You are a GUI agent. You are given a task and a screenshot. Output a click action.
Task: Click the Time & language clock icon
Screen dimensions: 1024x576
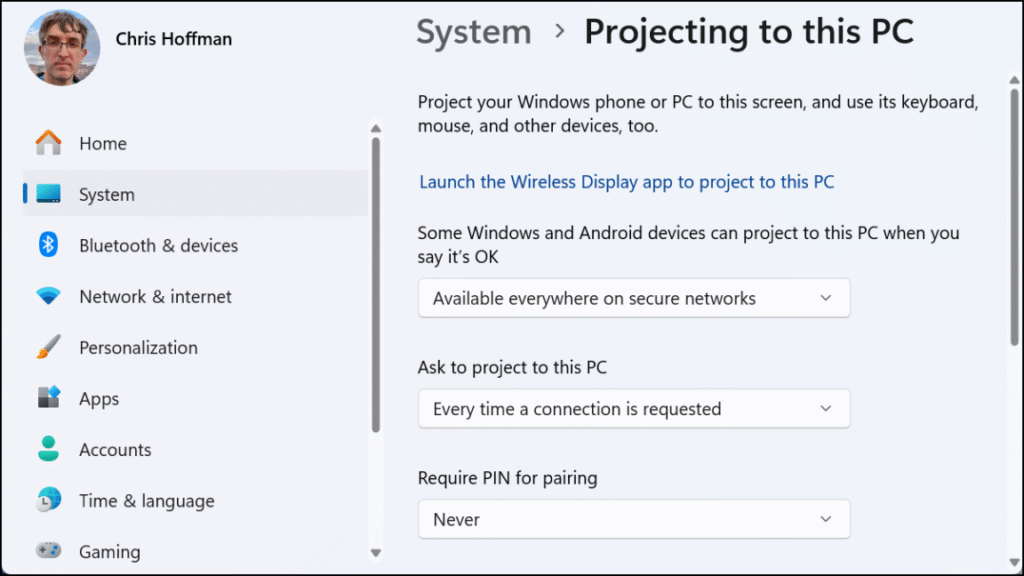pyautogui.click(x=48, y=500)
